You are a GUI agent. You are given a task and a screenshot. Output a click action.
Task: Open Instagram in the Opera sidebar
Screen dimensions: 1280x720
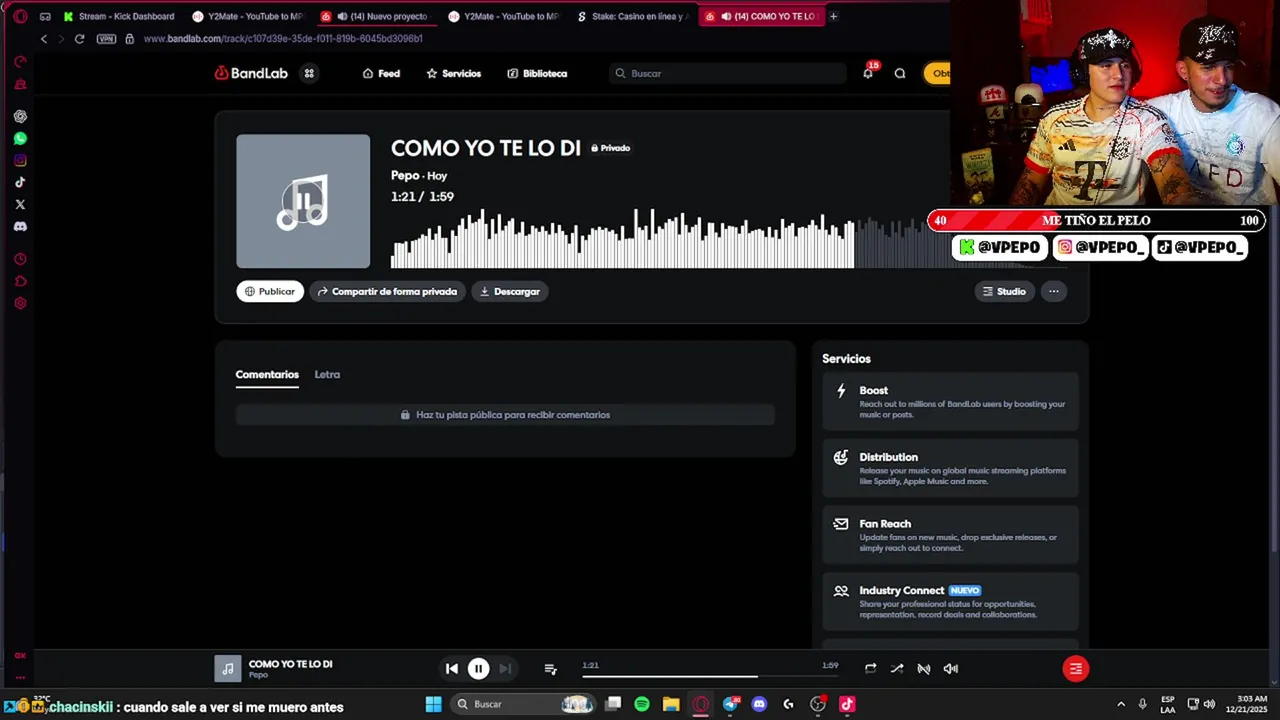(x=20, y=160)
